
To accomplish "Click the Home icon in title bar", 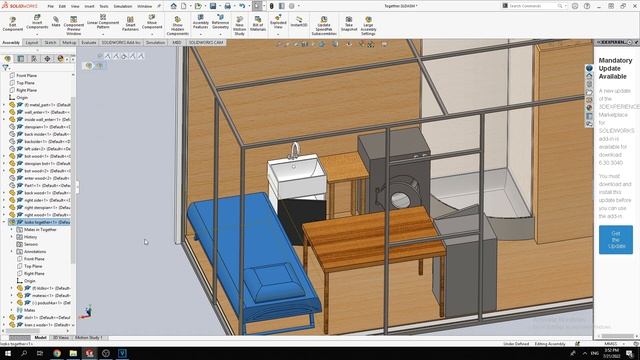I will pos(173,6).
